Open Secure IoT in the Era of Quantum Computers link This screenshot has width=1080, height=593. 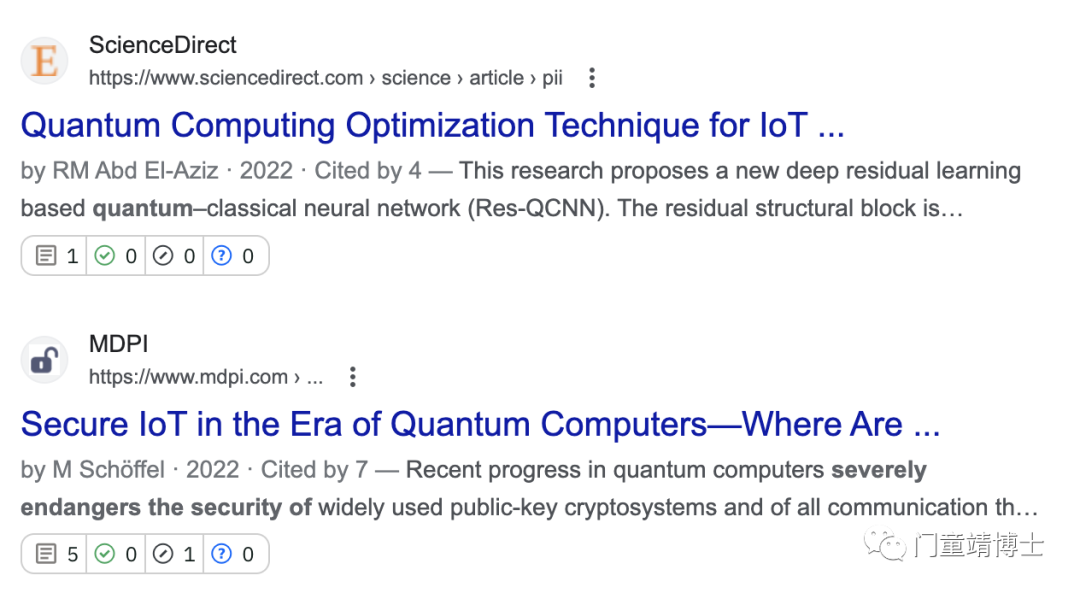point(480,424)
